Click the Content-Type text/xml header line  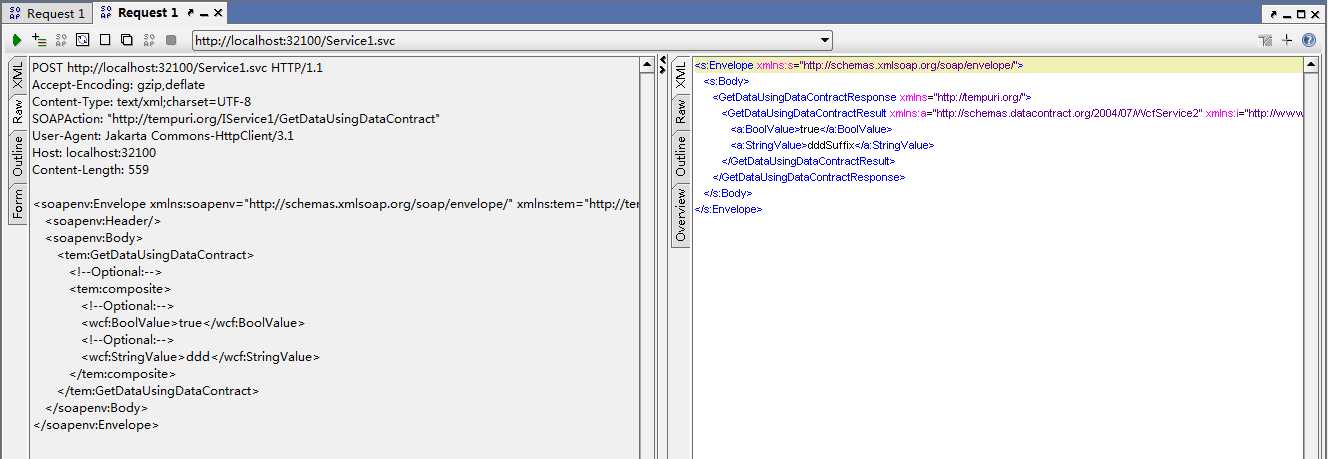[x=142, y=101]
